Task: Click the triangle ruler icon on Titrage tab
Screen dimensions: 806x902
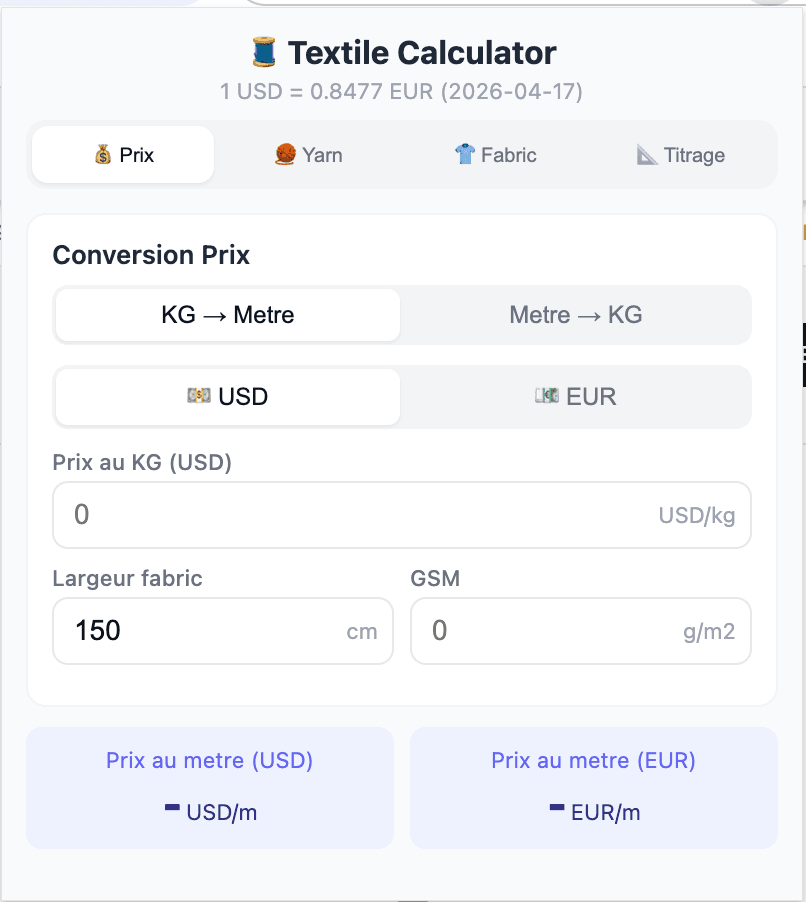Action: pyautogui.click(x=648, y=155)
